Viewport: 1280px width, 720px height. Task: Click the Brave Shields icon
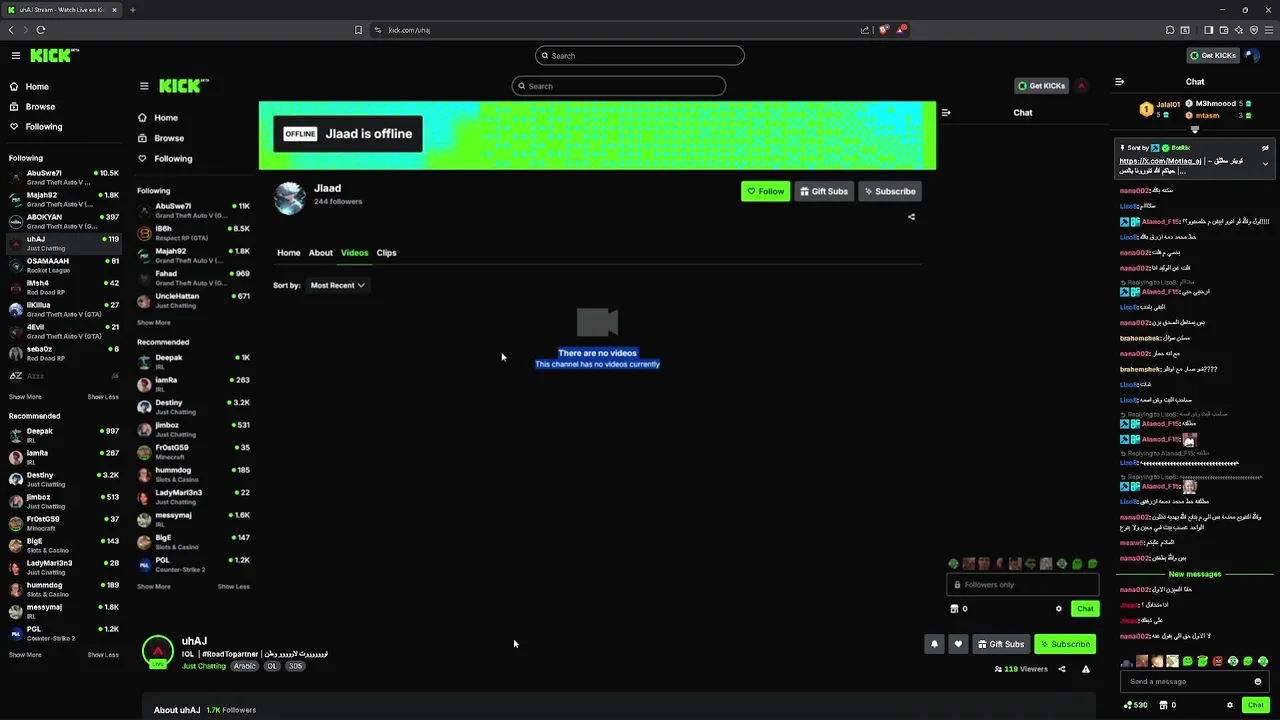click(883, 30)
